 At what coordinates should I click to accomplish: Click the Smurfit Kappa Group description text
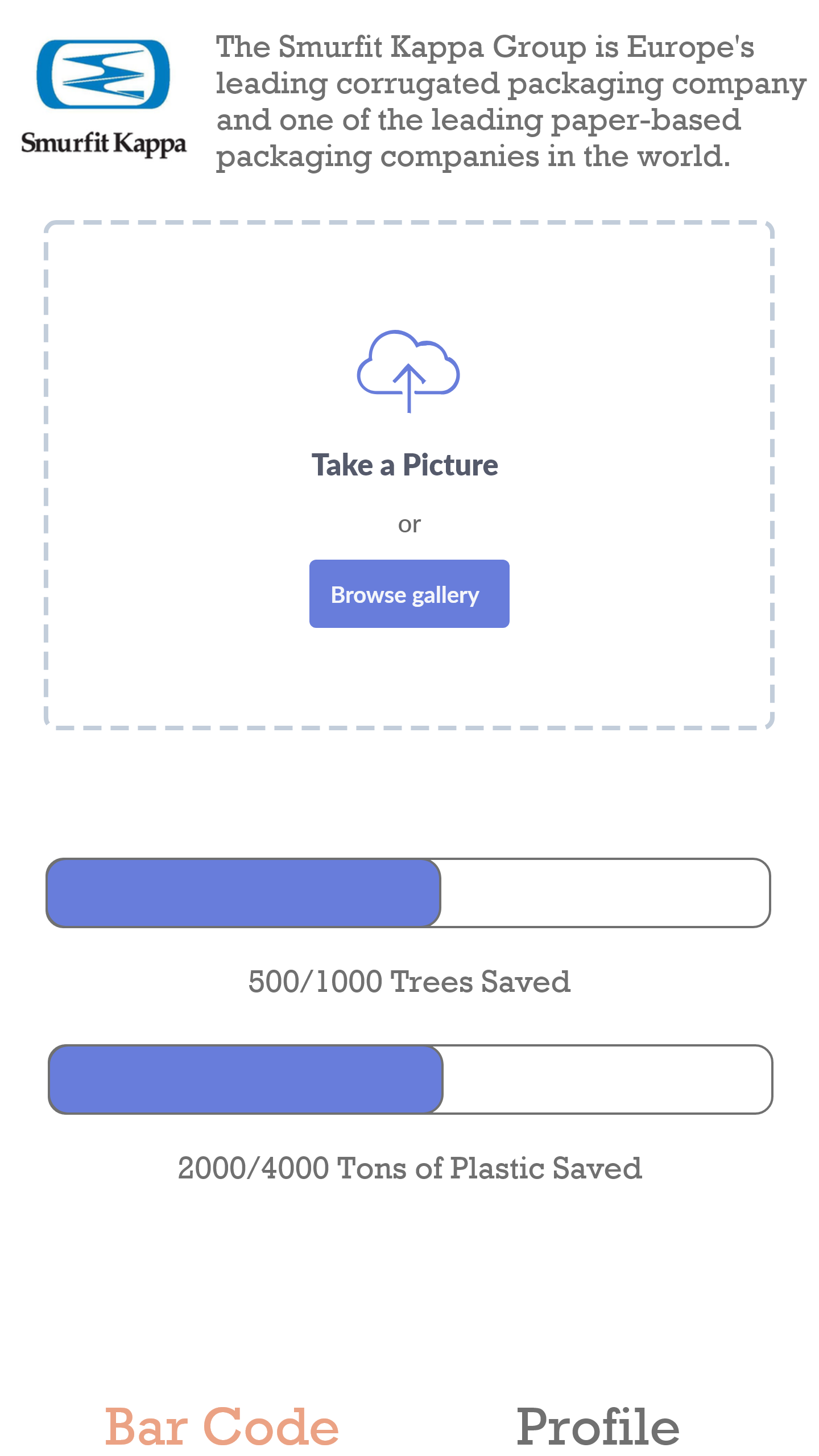pyautogui.click(x=483, y=101)
